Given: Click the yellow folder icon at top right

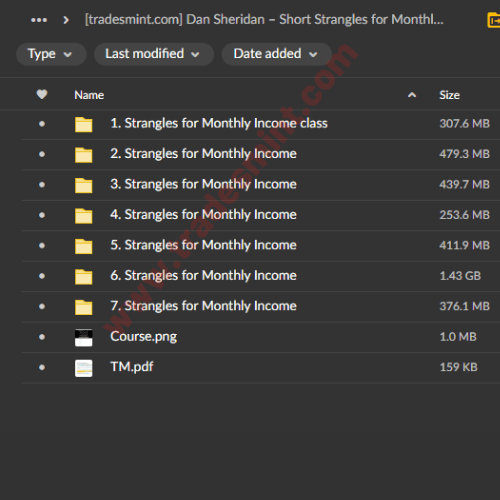Looking at the screenshot, I should 494,20.
